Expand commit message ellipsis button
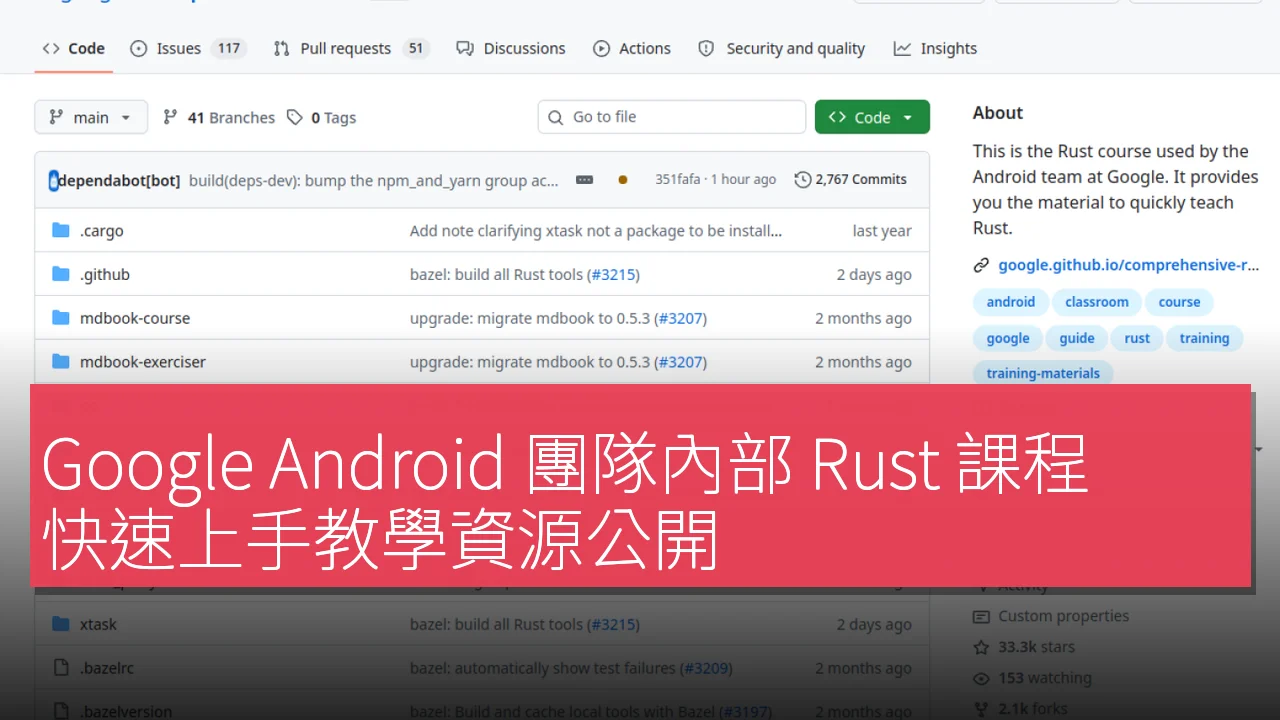The width and height of the screenshot is (1280, 720). [x=585, y=180]
